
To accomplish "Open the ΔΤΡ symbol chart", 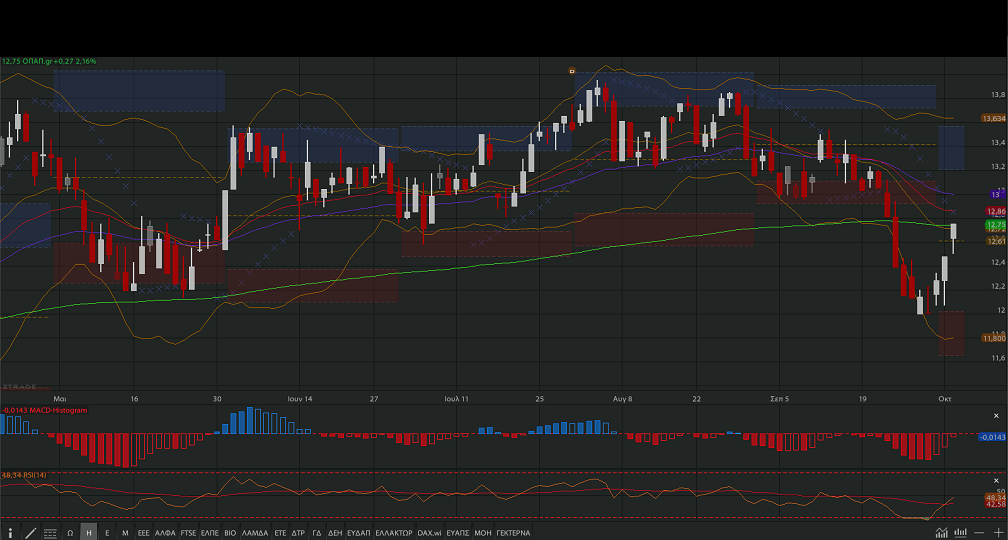I will 298,533.
